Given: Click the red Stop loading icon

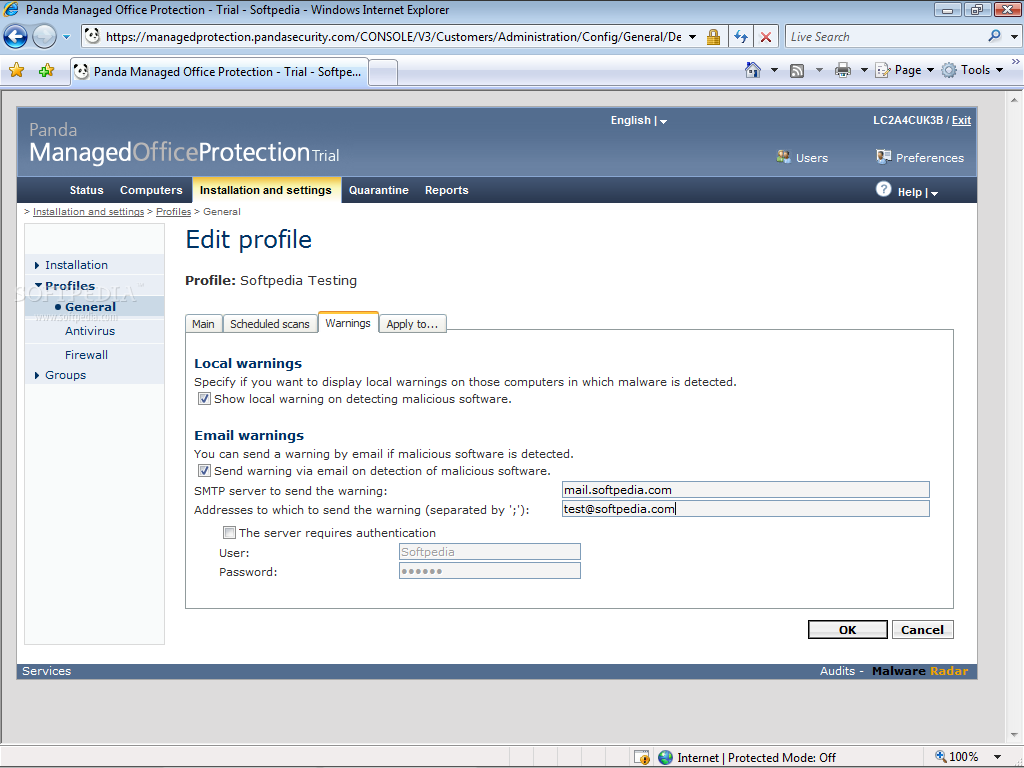Looking at the screenshot, I should [766, 37].
